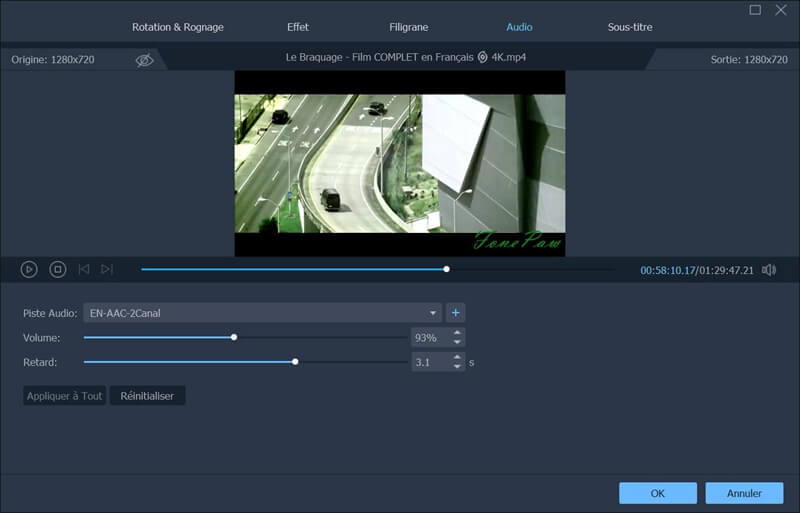Screen dimensions: 800x513
Task: Click the Retard value field
Action: point(431,362)
